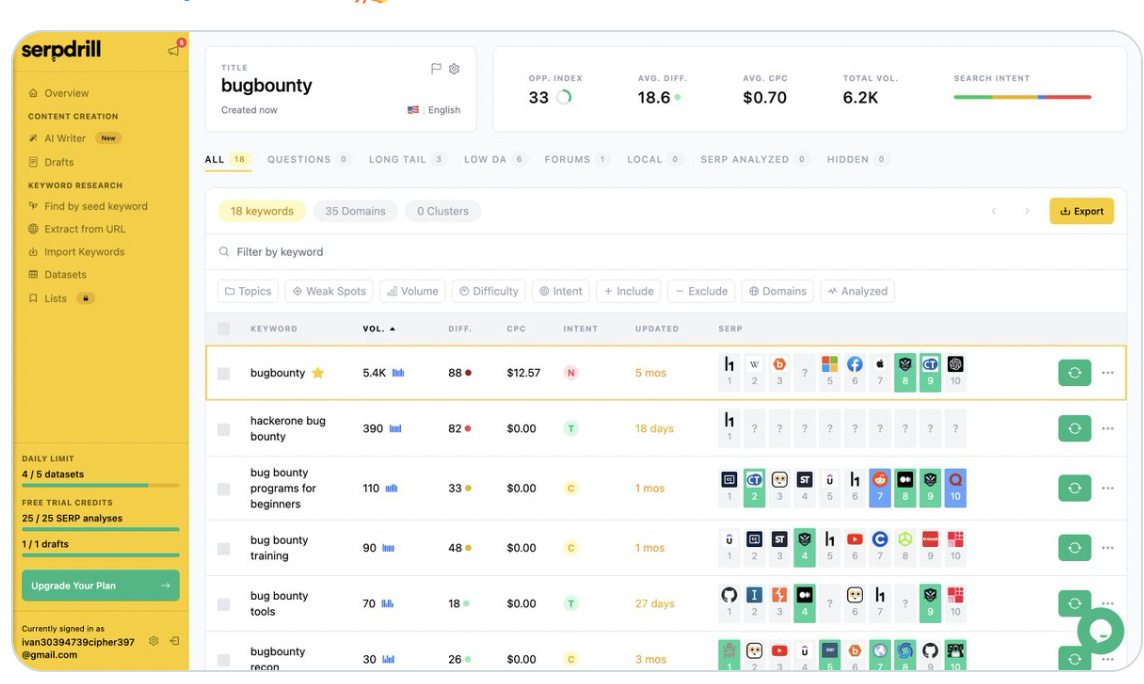Refresh SERP for bug bounty programs for beginners
Viewport: 1144px width, 684px height.
[1074, 488]
